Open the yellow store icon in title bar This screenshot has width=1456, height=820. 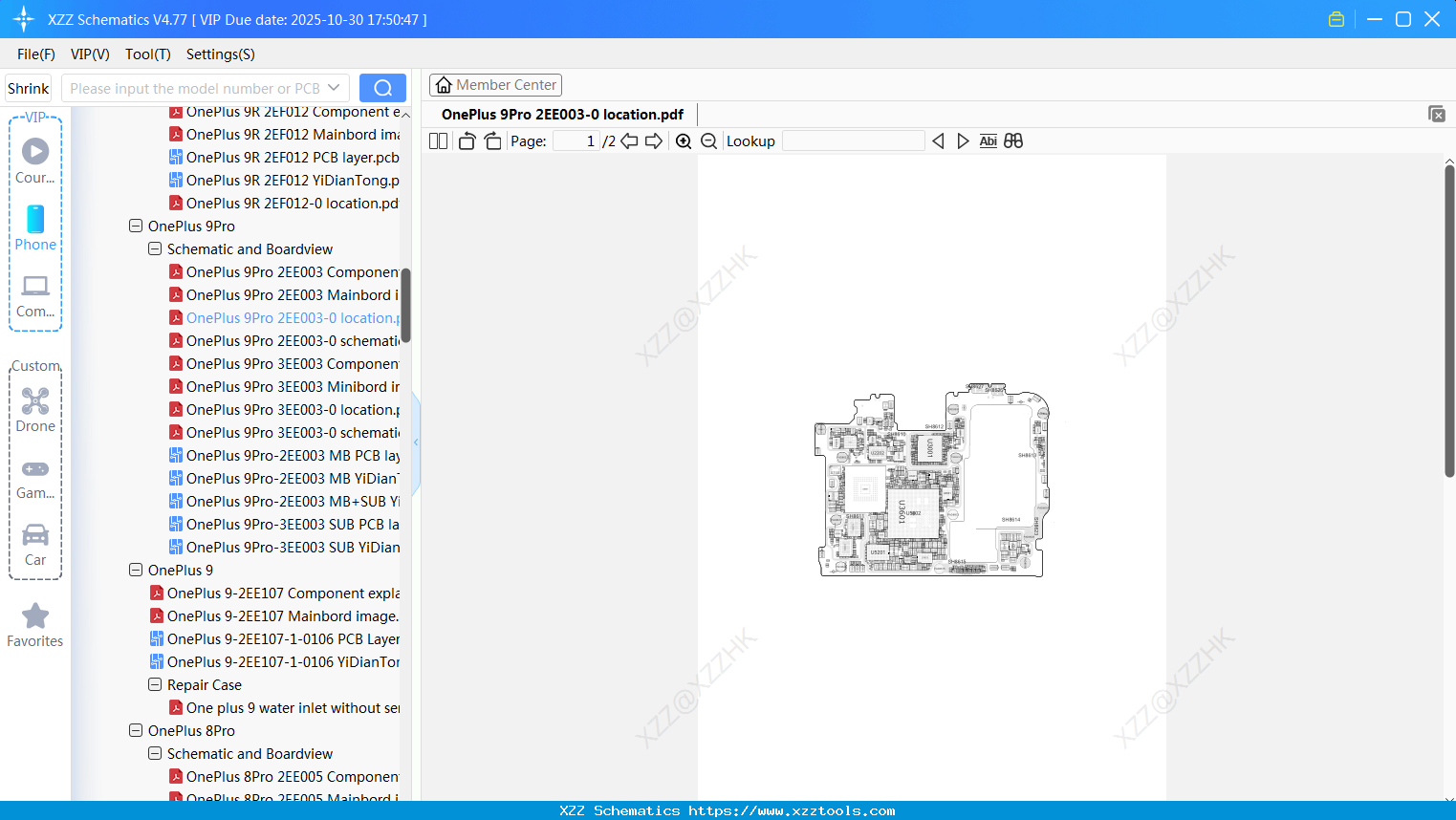point(1336,19)
